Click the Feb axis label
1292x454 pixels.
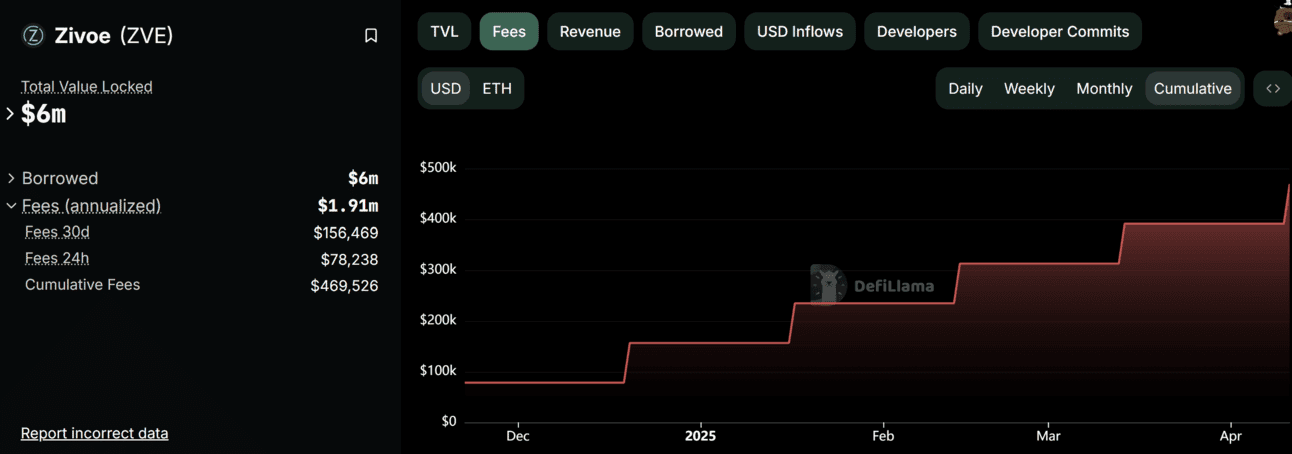tap(883, 437)
